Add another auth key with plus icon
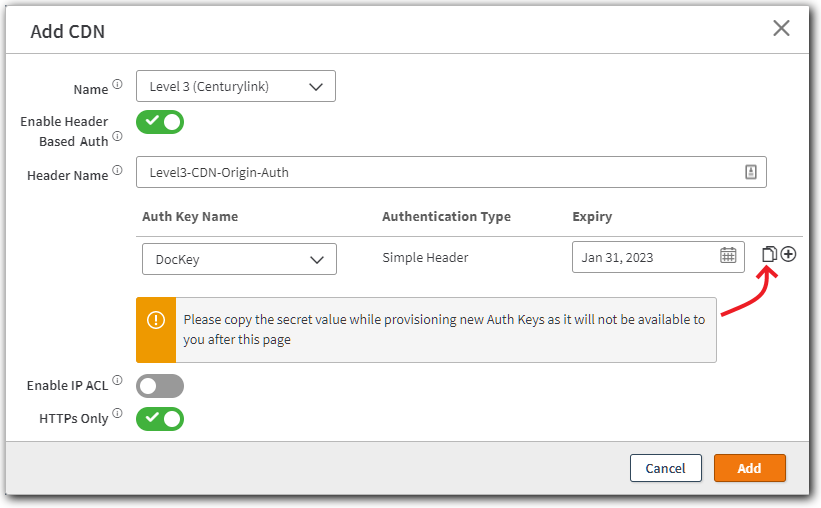Screen dimensions: 821x508 788,254
